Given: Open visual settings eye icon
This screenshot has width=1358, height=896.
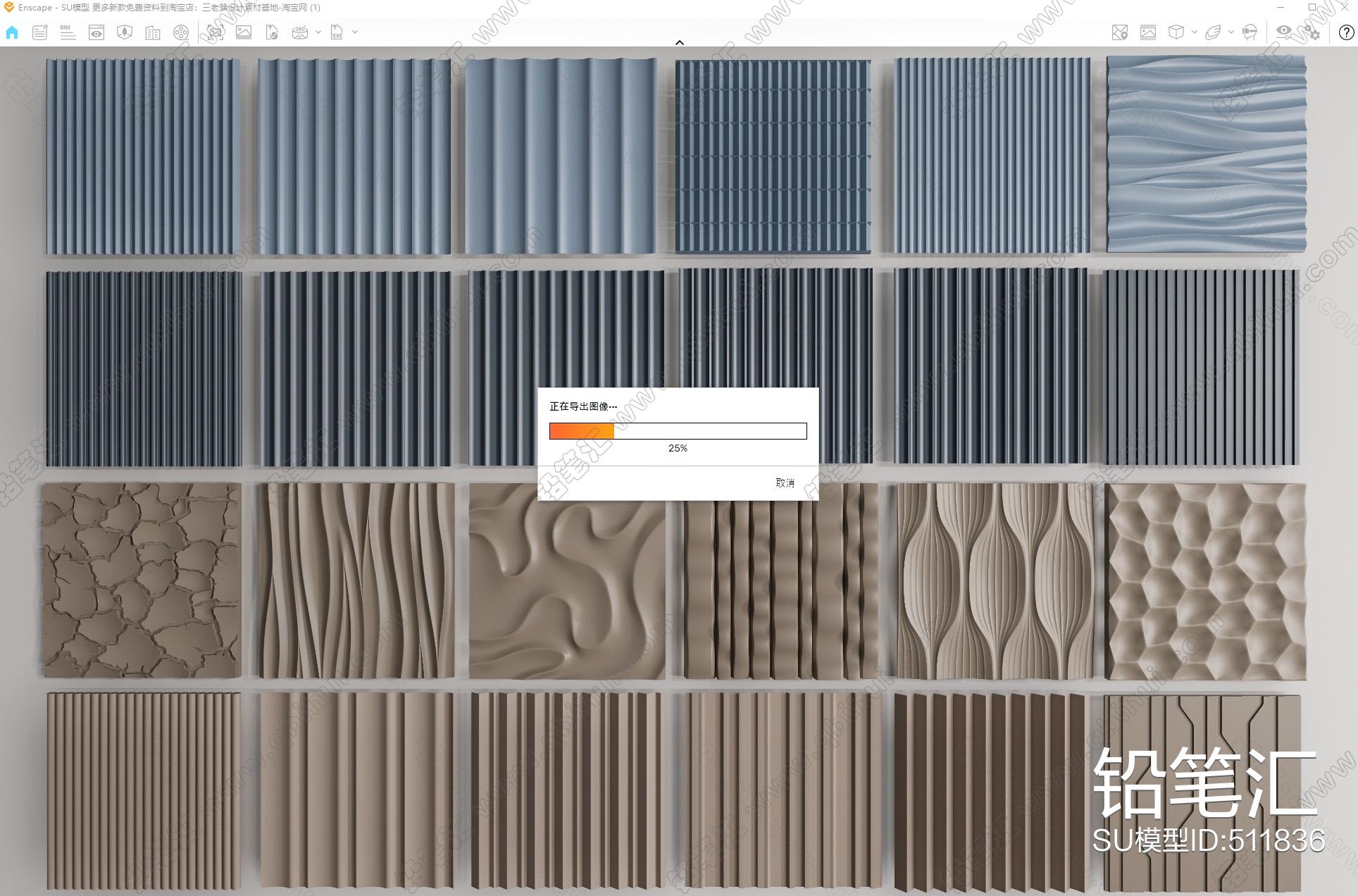Looking at the screenshot, I should [1285, 31].
